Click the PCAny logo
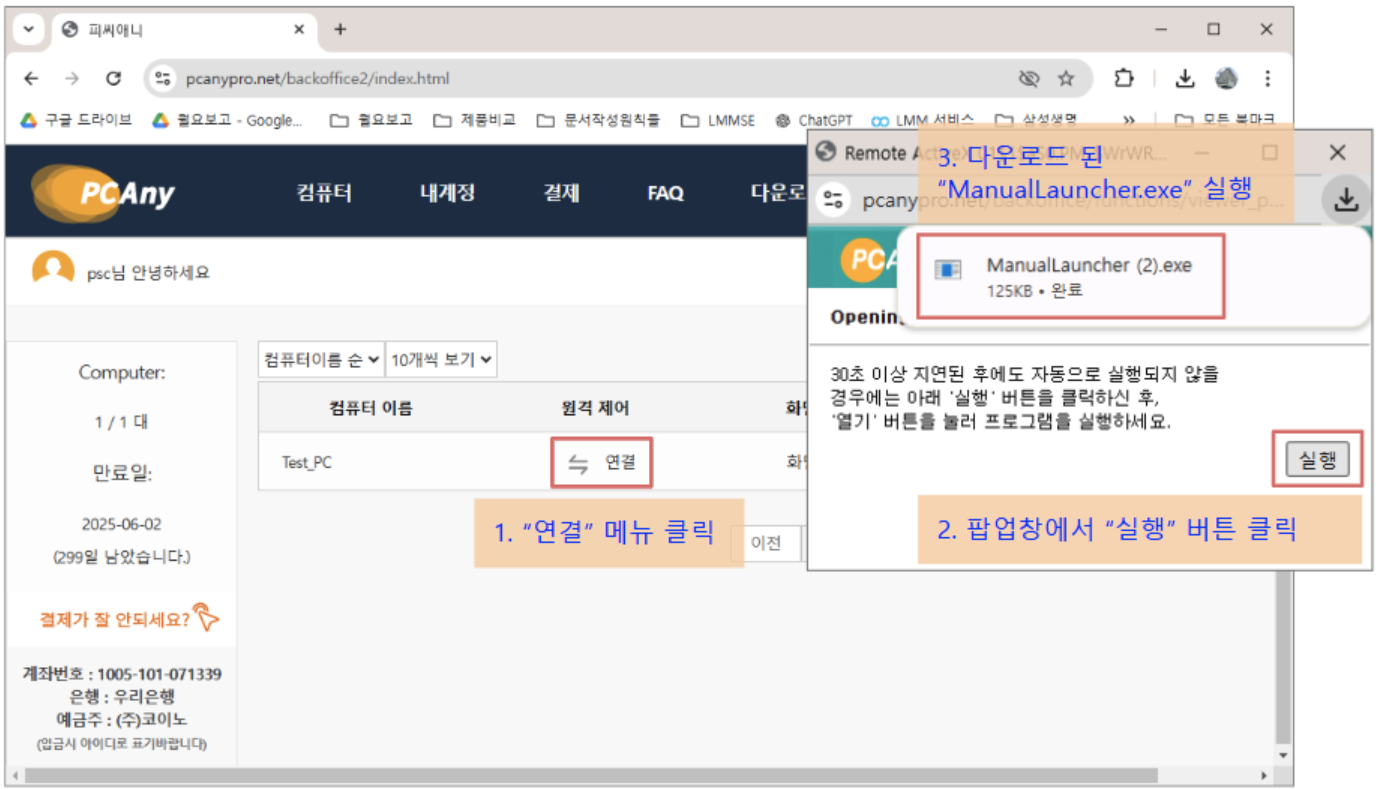1378x789 pixels. [x=103, y=191]
